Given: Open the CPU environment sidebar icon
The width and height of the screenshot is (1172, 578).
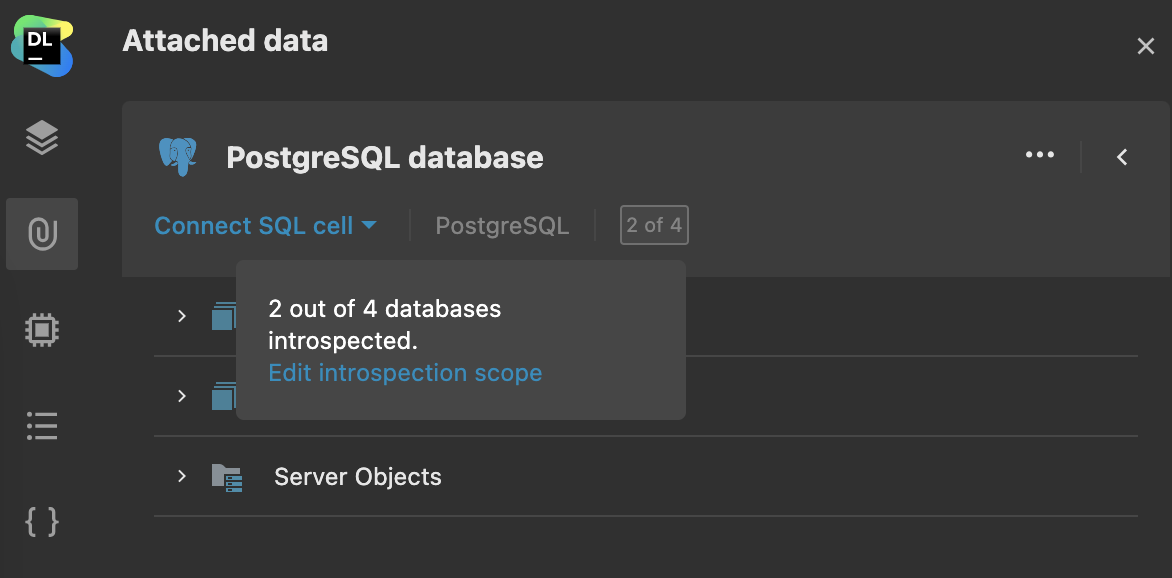Looking at the screenshot, I should 41,330.
